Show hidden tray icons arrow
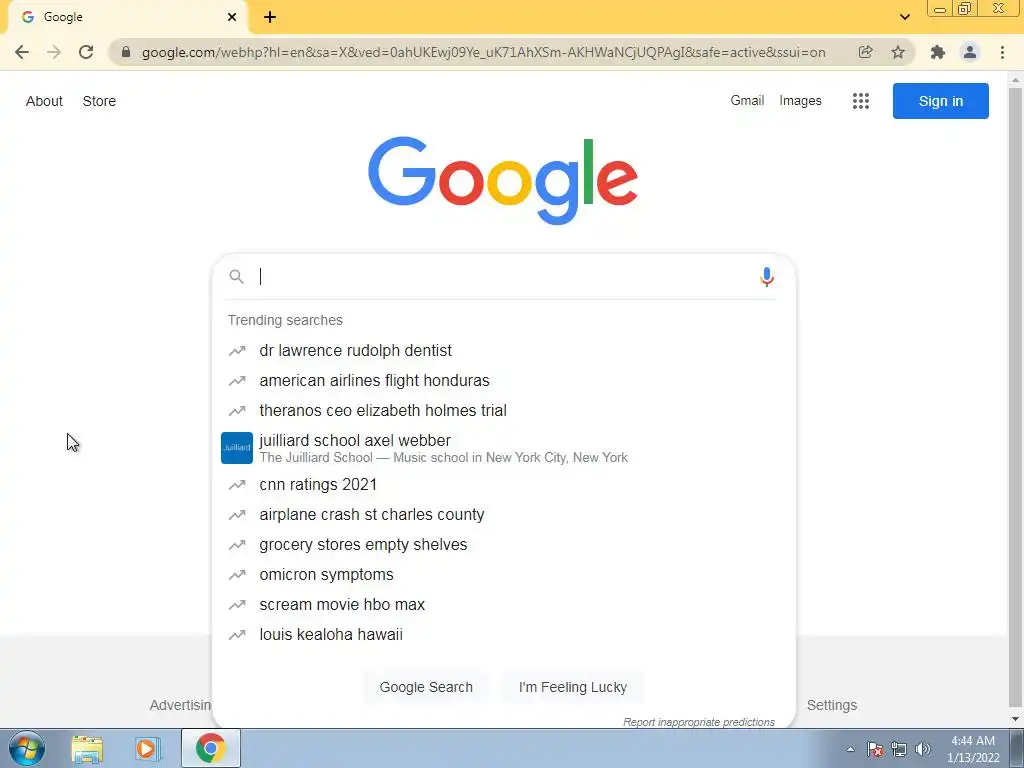Viewport: 1024px width, 768px height. click(850, 749)
